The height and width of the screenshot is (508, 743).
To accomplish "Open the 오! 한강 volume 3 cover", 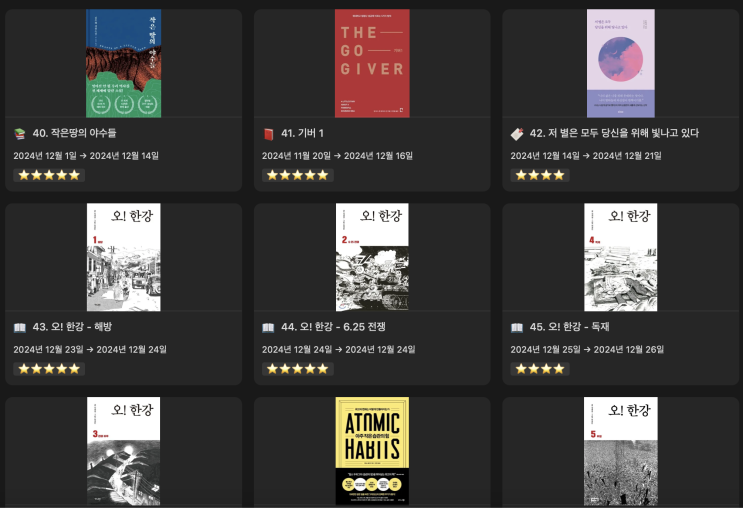I will point(123,451).
